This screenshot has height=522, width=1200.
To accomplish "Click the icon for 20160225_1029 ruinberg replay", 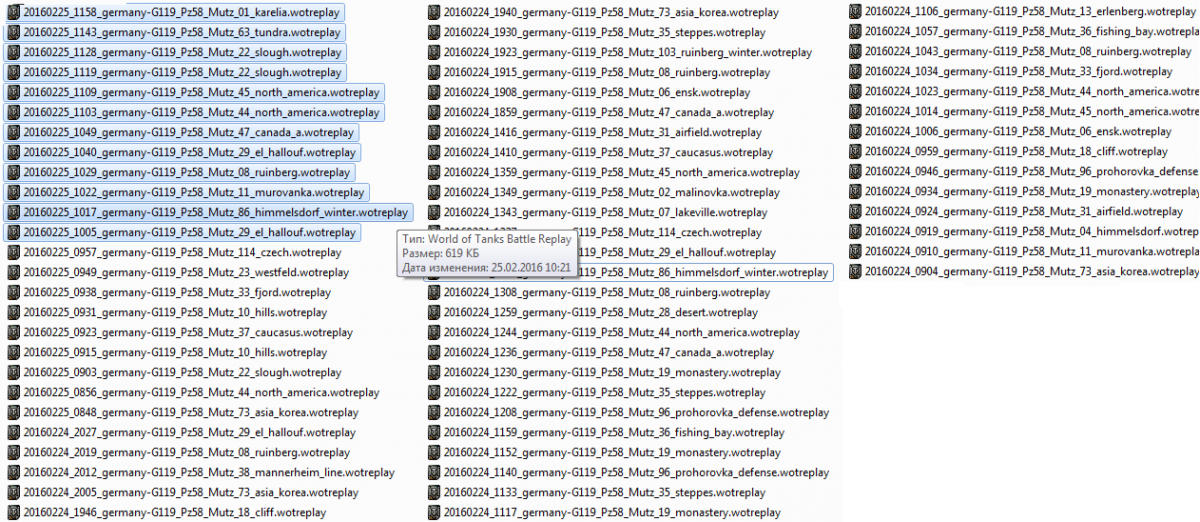I will pyautogui.click(x=13, y=173).
